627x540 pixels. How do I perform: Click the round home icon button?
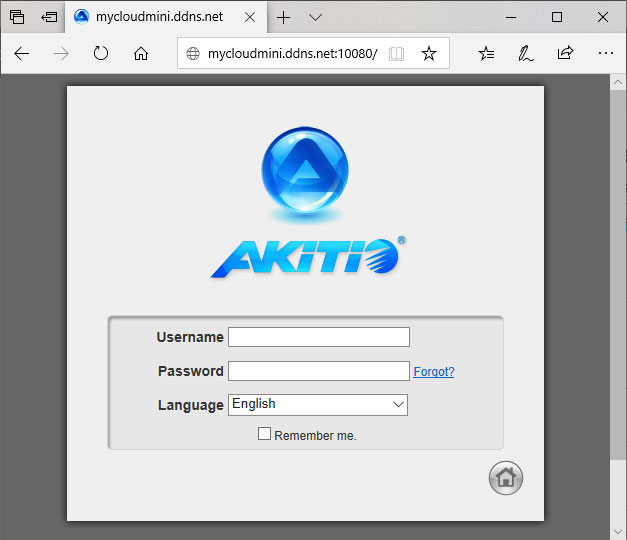[506, 478]
